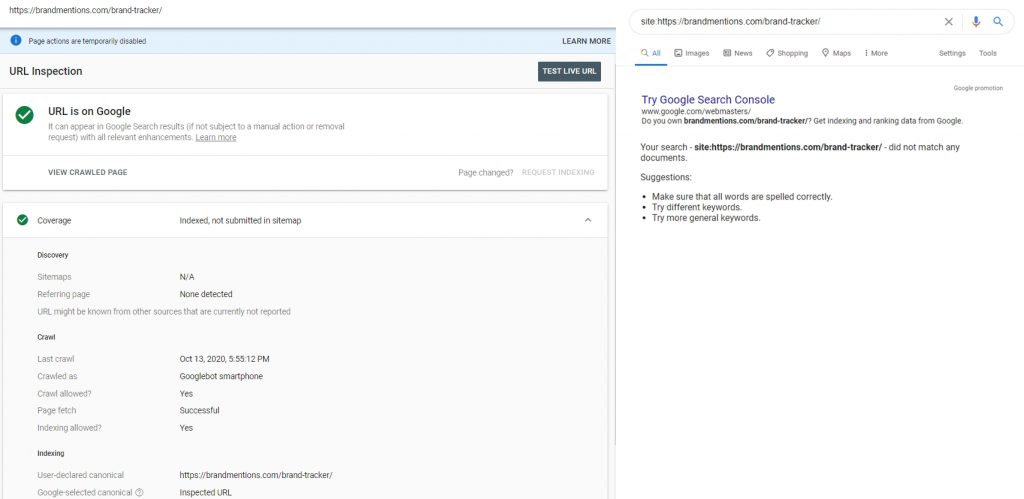Image resolution: width=1024 pixels, height=499 pixels.
Task: Click the help icon next to Google-selected canonical
Action: click(139, 492)
